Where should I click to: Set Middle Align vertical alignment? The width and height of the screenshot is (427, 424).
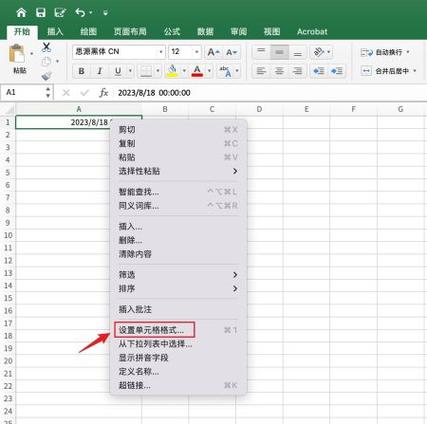pyautogui.click(x=280, y=52)
